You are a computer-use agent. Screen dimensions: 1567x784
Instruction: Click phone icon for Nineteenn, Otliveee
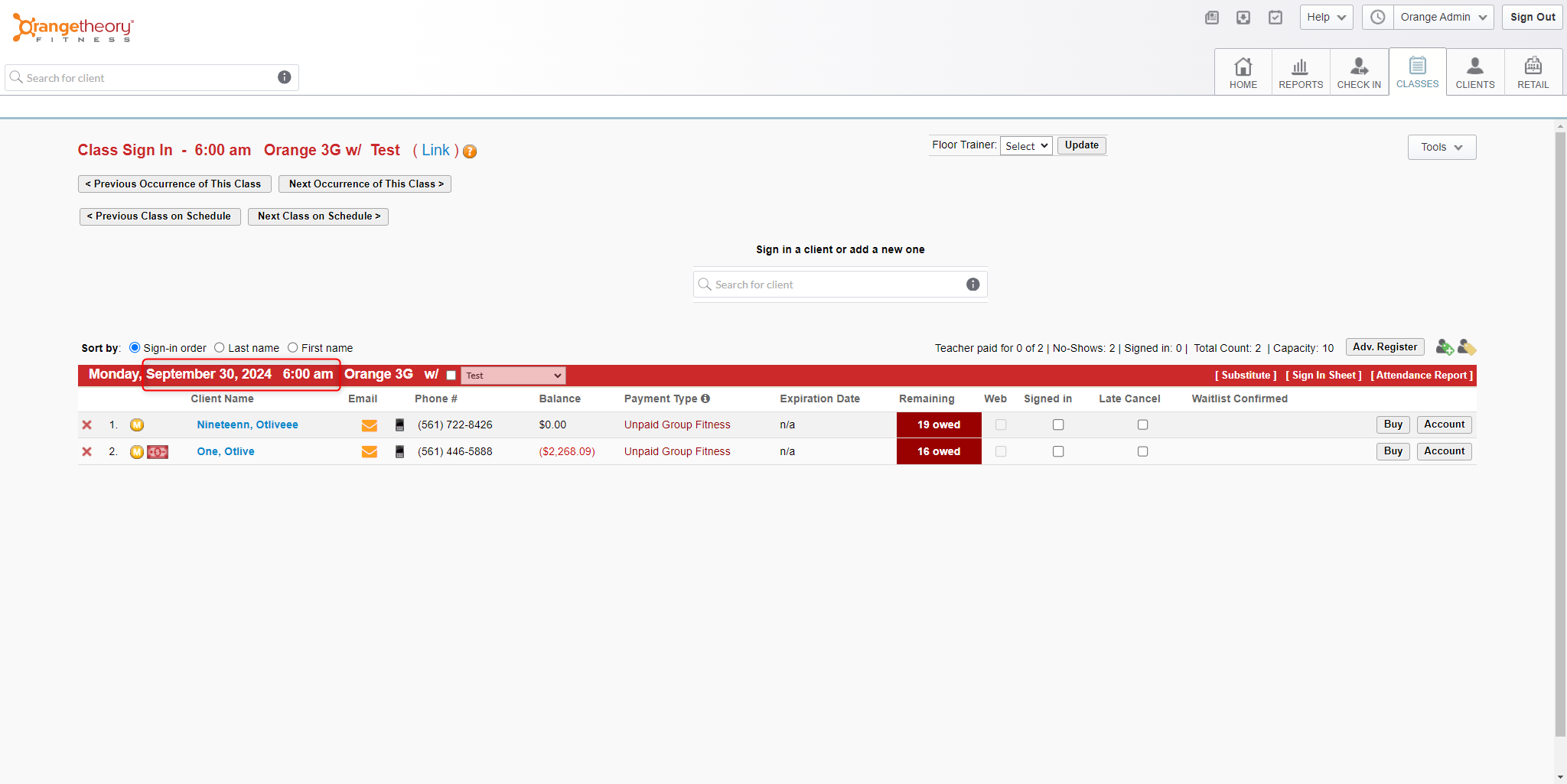point(399,425)
